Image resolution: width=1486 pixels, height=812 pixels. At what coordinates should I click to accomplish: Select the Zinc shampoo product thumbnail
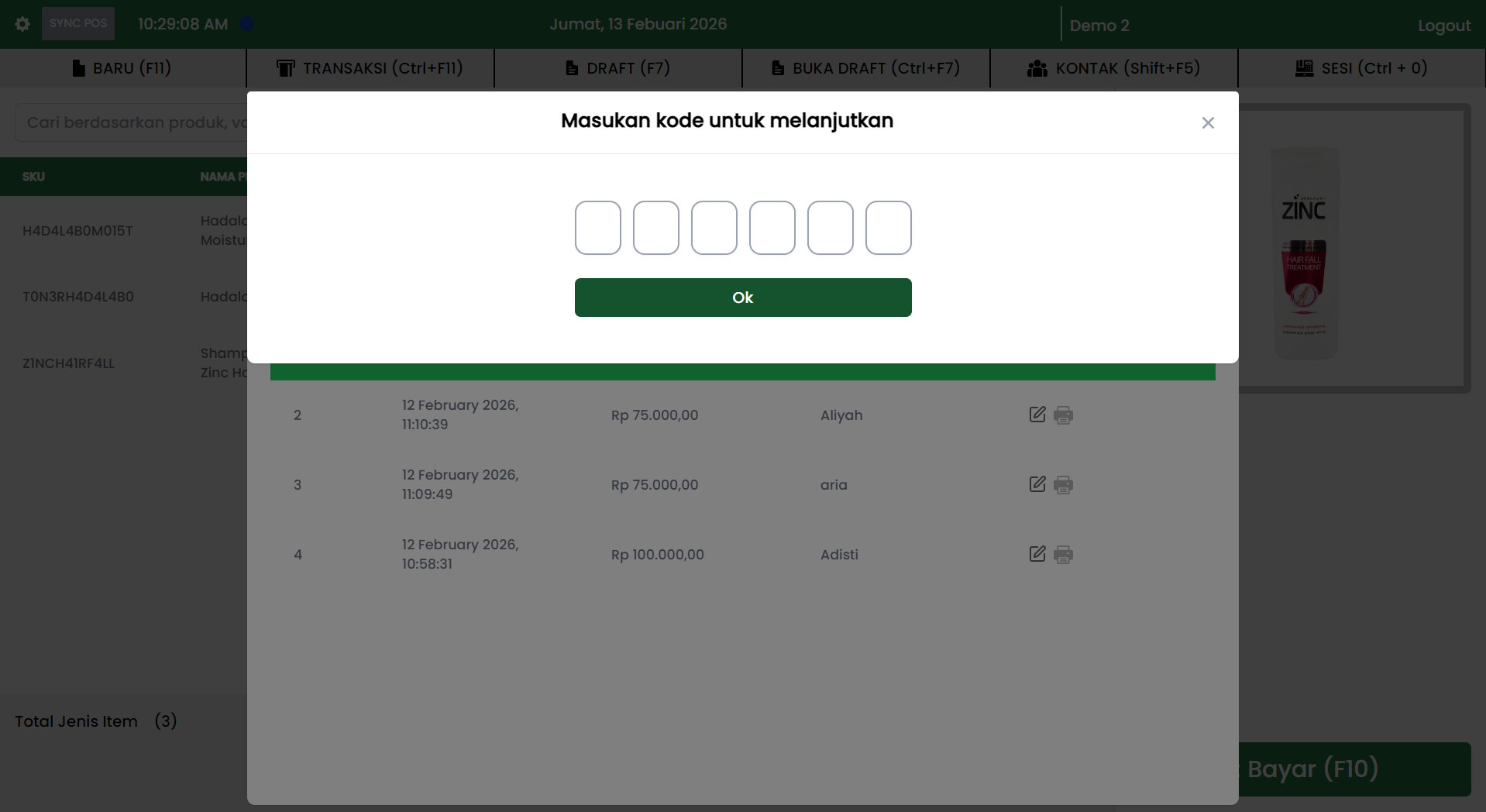1305,253
